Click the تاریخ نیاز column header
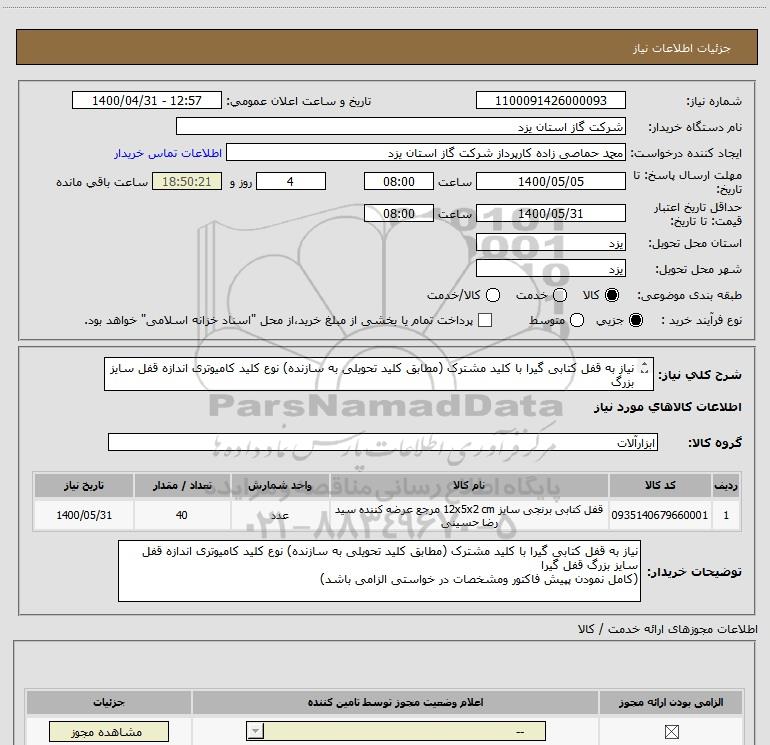The width and height of the screenshot is (770, 745). click(x=83, y=485)
